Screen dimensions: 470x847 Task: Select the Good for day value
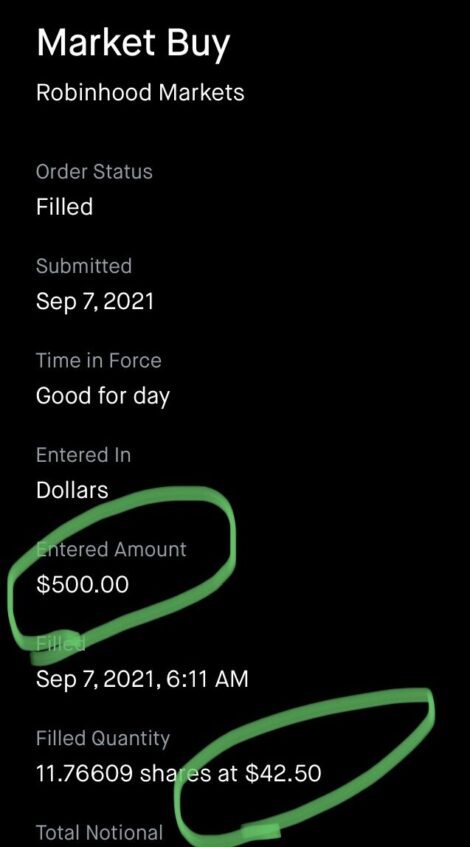(103, 397)
